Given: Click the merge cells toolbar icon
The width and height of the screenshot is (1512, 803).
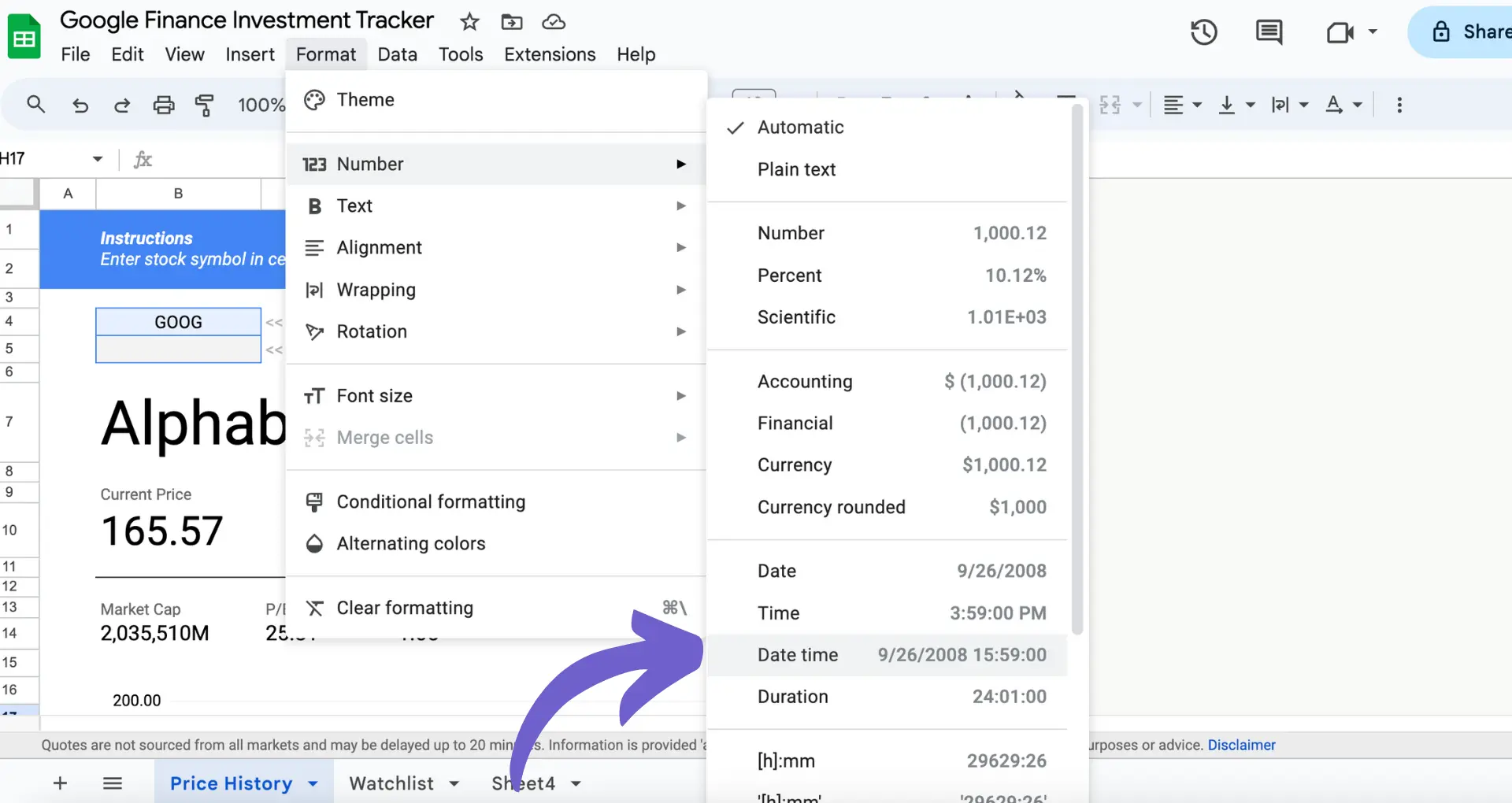Looking at the screenshot, I should [1110, 105].
